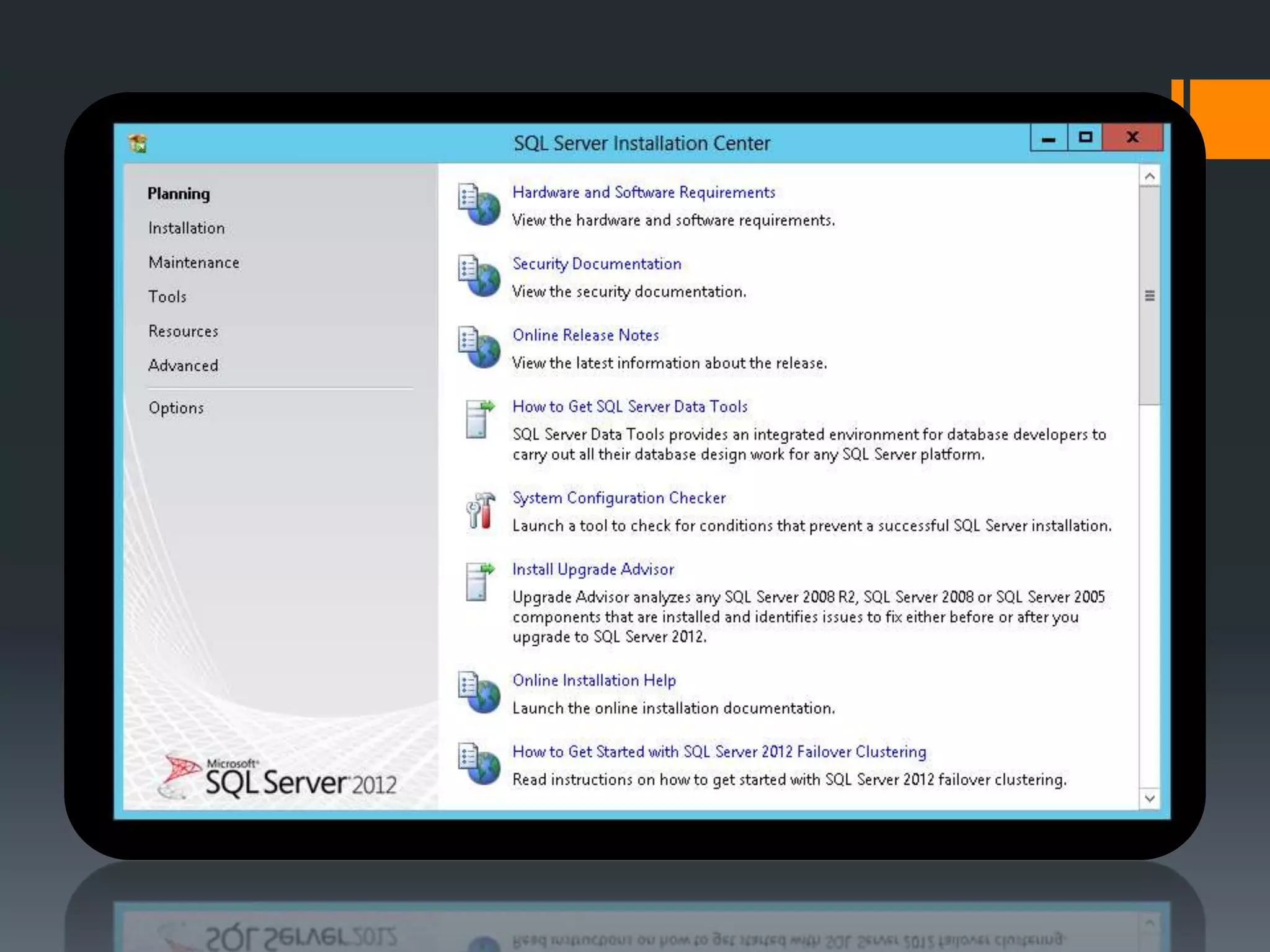The image size is (1270, 952).
Task: Click the Security Documentation globe icon
Action: click(479, 276)
